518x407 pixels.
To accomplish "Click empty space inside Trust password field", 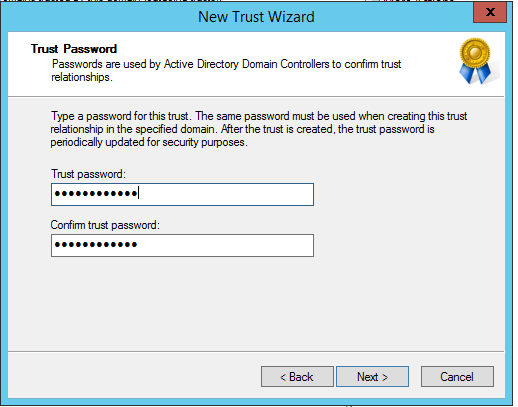I will 227,194.
